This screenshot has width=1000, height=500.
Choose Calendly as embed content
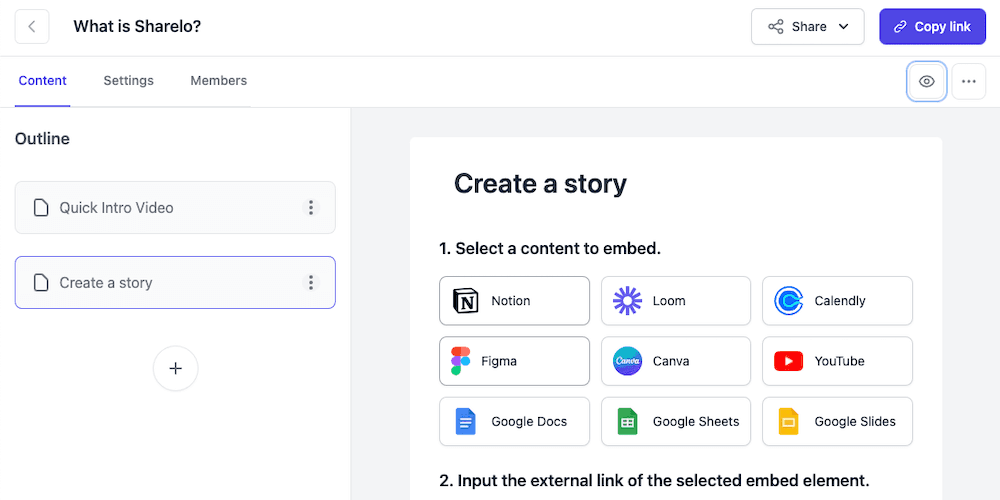[x=837, y=301]
